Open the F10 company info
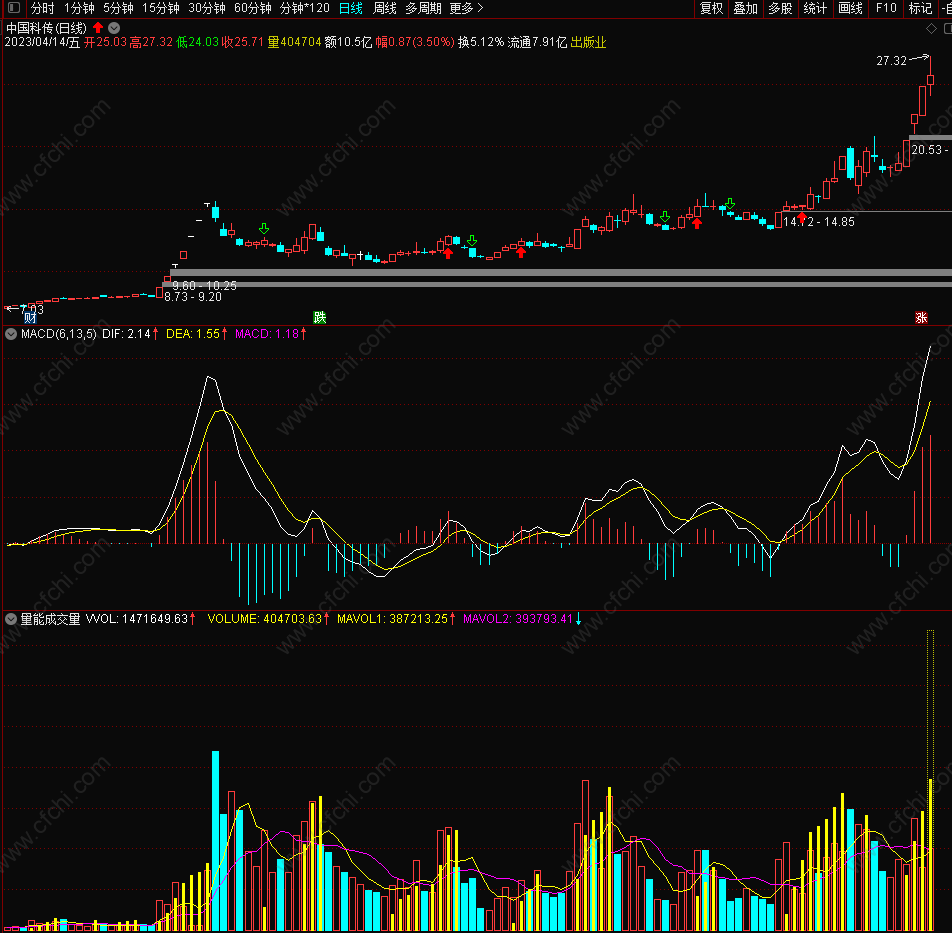 pos(886,8)
